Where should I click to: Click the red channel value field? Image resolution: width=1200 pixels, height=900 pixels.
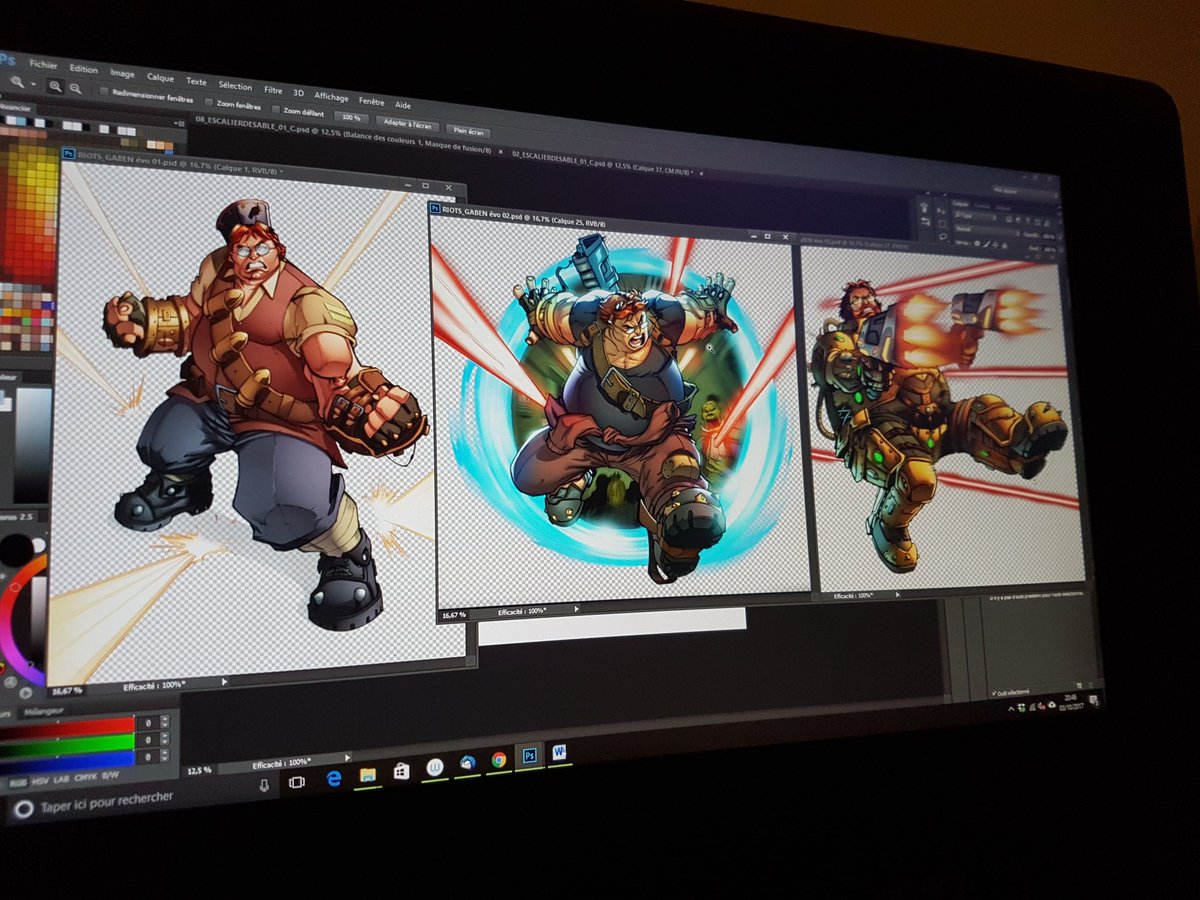(x=148, y=723)
